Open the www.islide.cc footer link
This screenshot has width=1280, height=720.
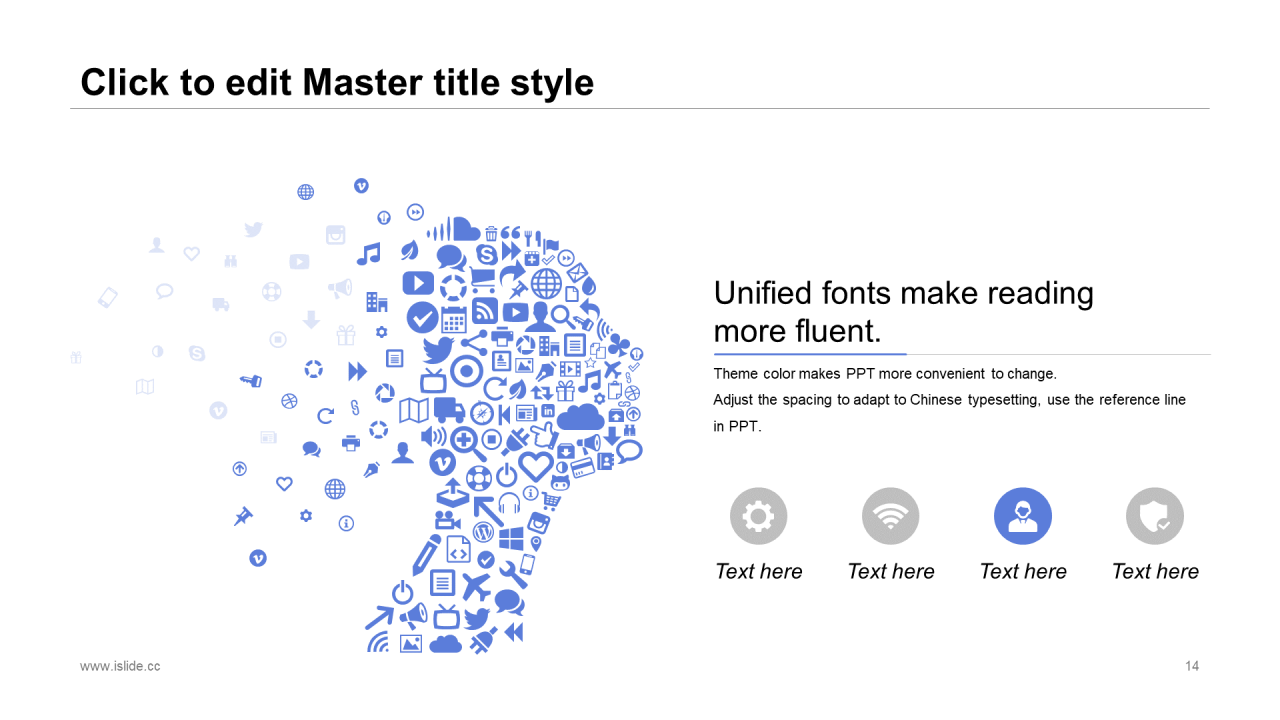[120, 666]
